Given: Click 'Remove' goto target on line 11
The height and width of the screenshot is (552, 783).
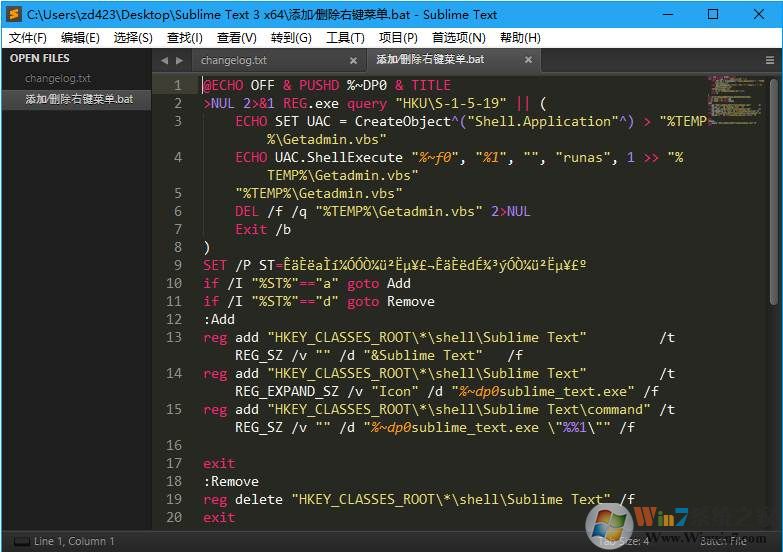Looking at the screenshot, I should coord(410,301).
